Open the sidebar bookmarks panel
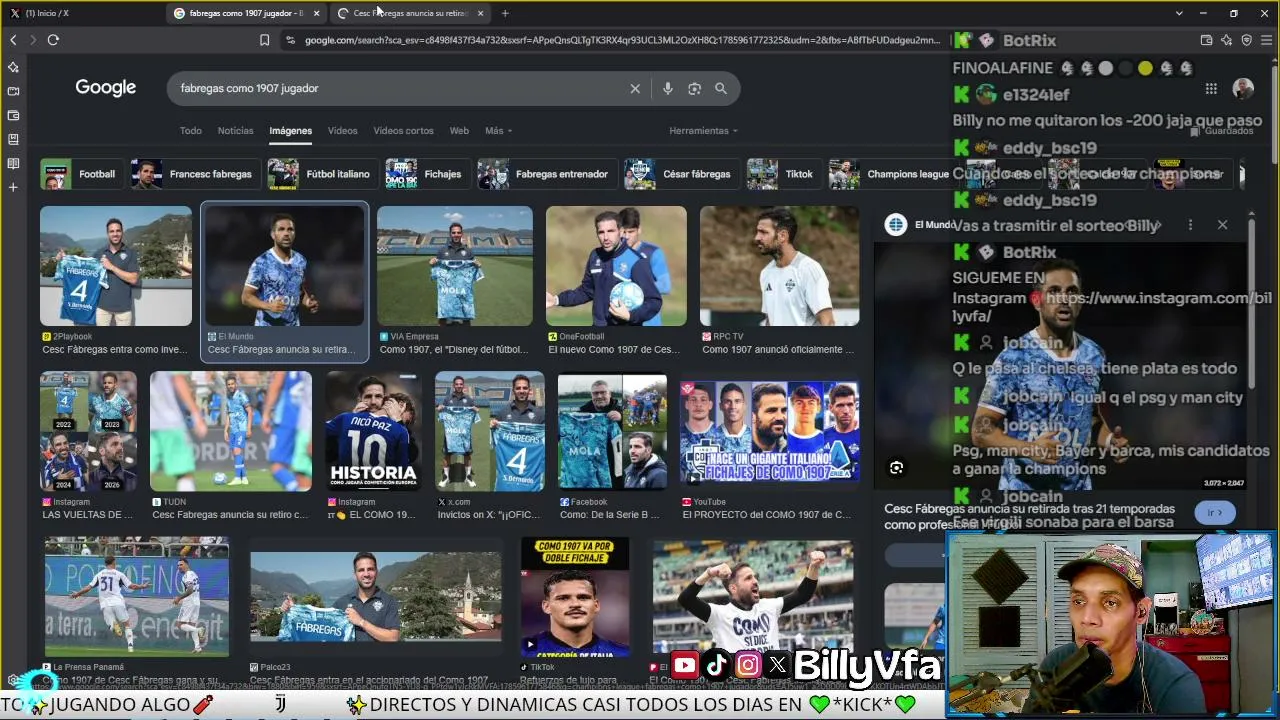 tap(13, 139)
